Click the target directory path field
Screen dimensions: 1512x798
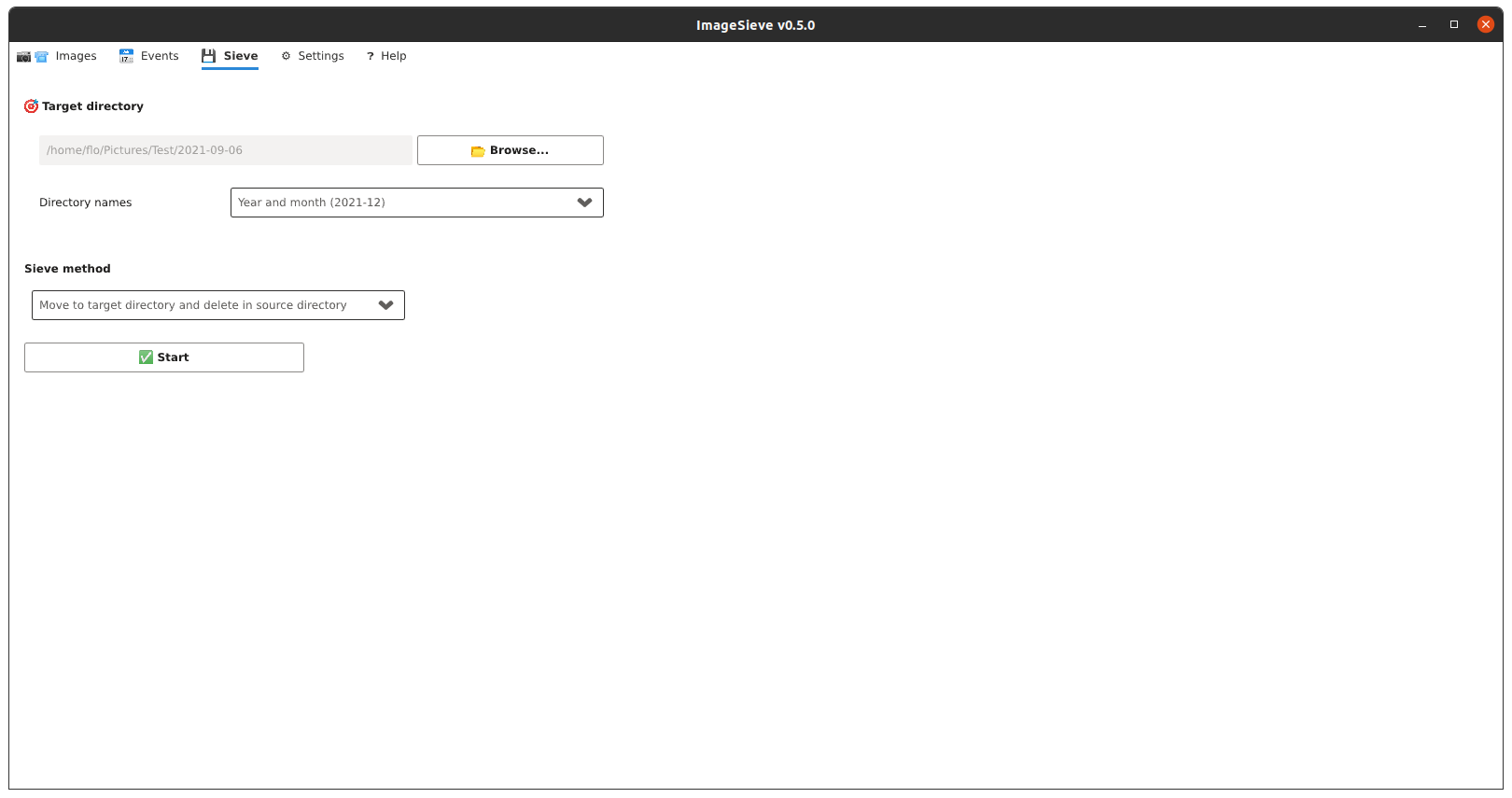[x=226, y=150]
